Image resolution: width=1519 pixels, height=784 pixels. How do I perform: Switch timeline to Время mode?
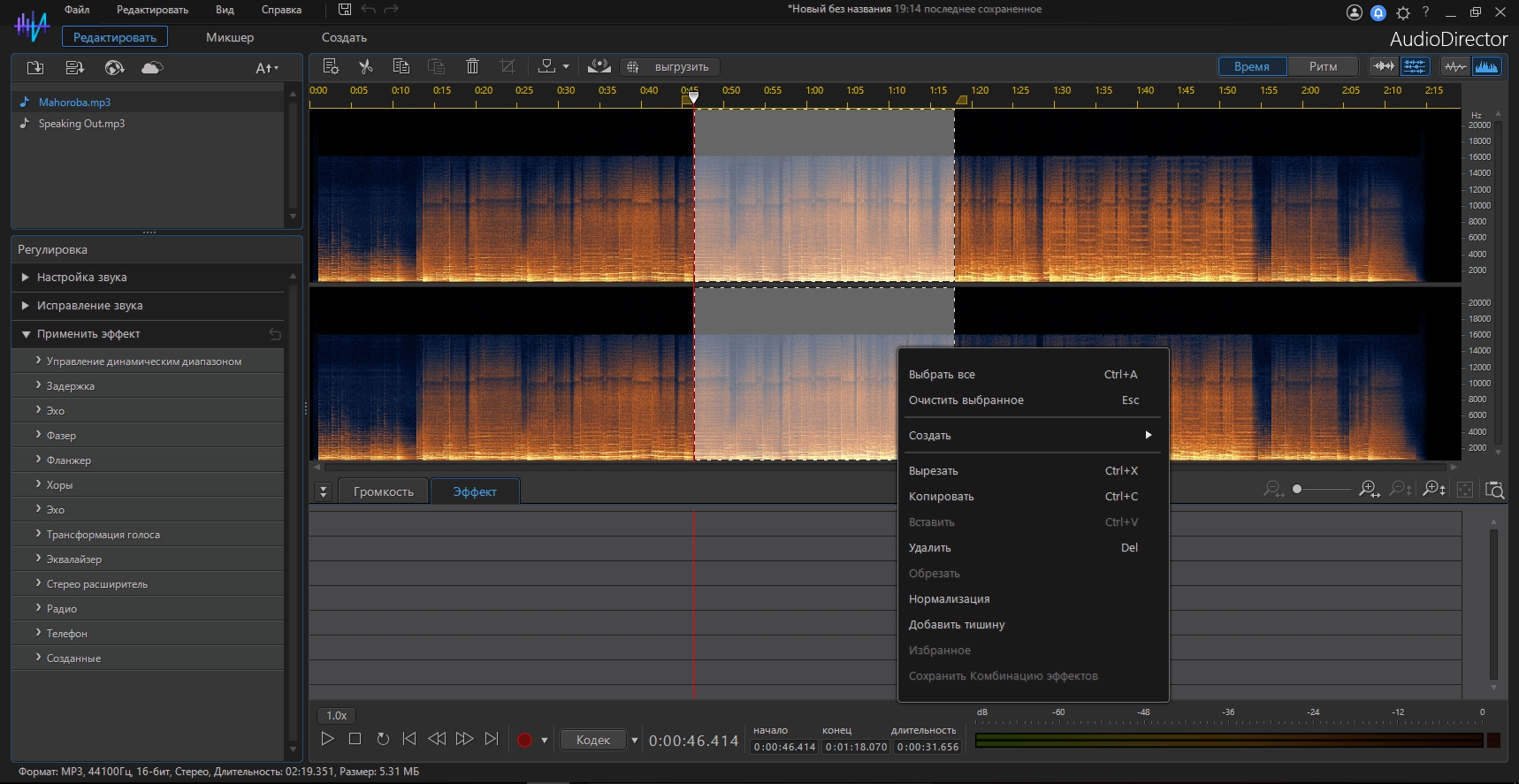pyautogui.click(x=1251, y=66)
